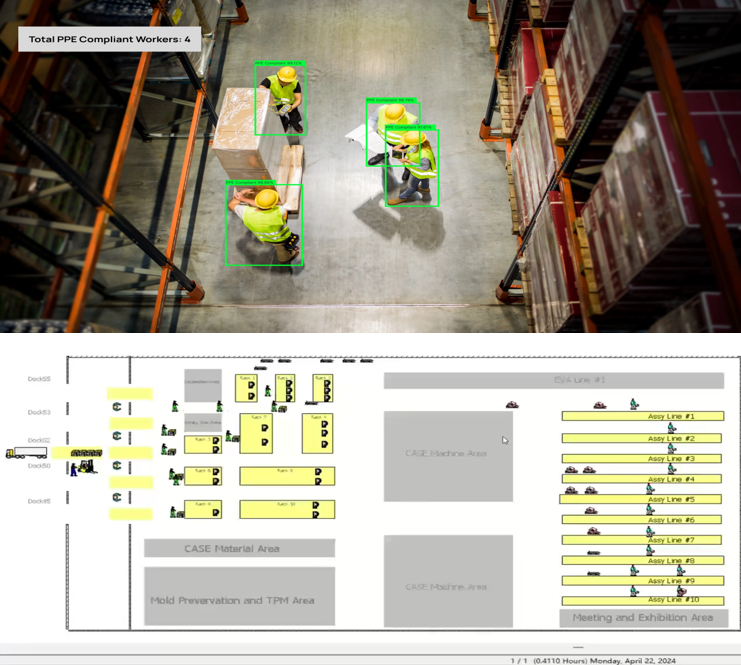This screenshot has width=741, height=665.
Task: Select the stack of pallets on the dock lane
Action: (86, 453)
